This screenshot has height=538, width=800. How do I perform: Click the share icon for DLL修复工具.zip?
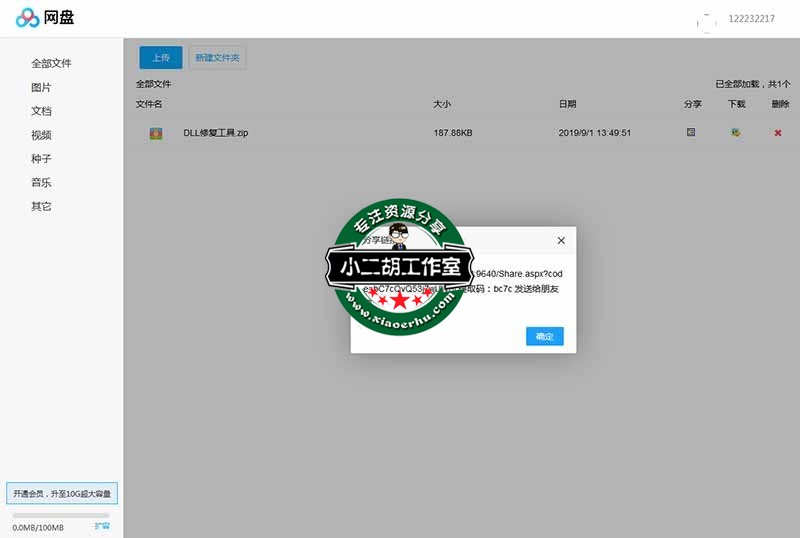(x=691, y=132)
